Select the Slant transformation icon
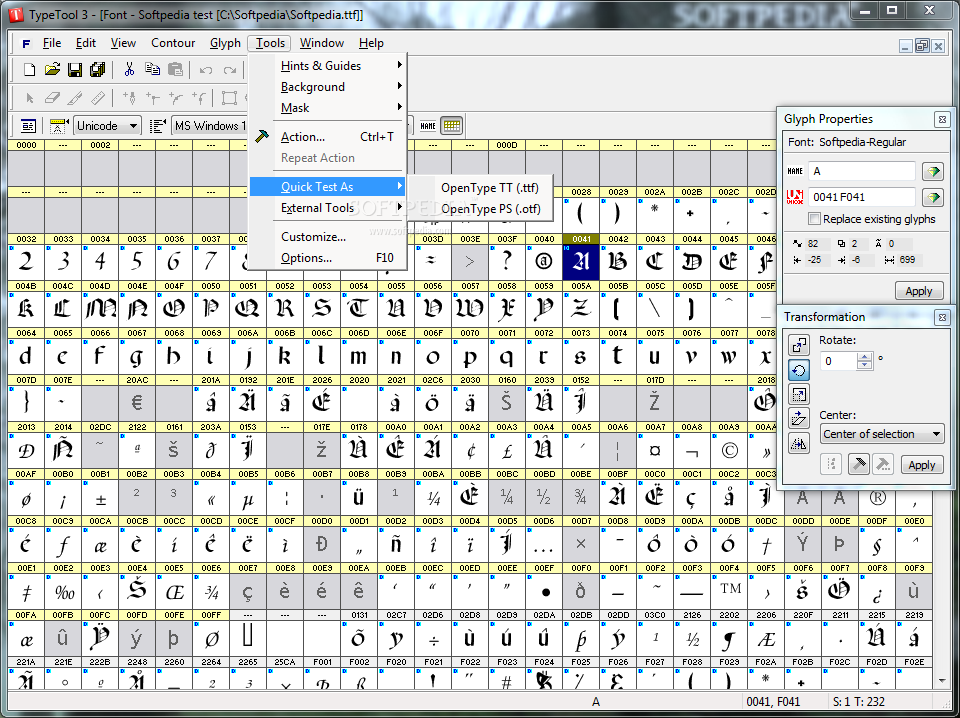The height and width of the screenshot is (718, 960). (x=799, y=419)
